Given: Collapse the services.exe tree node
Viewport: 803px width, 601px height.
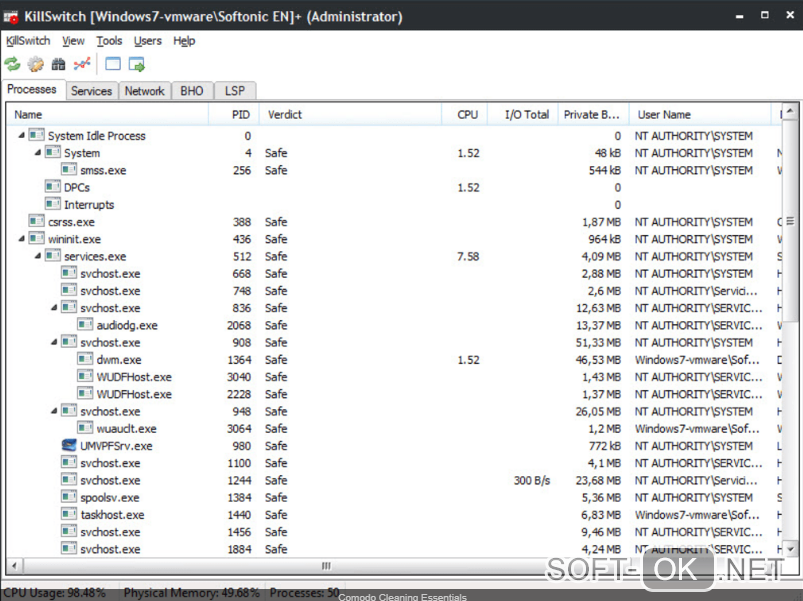Looking at the screenshot, I should [38, 256].
